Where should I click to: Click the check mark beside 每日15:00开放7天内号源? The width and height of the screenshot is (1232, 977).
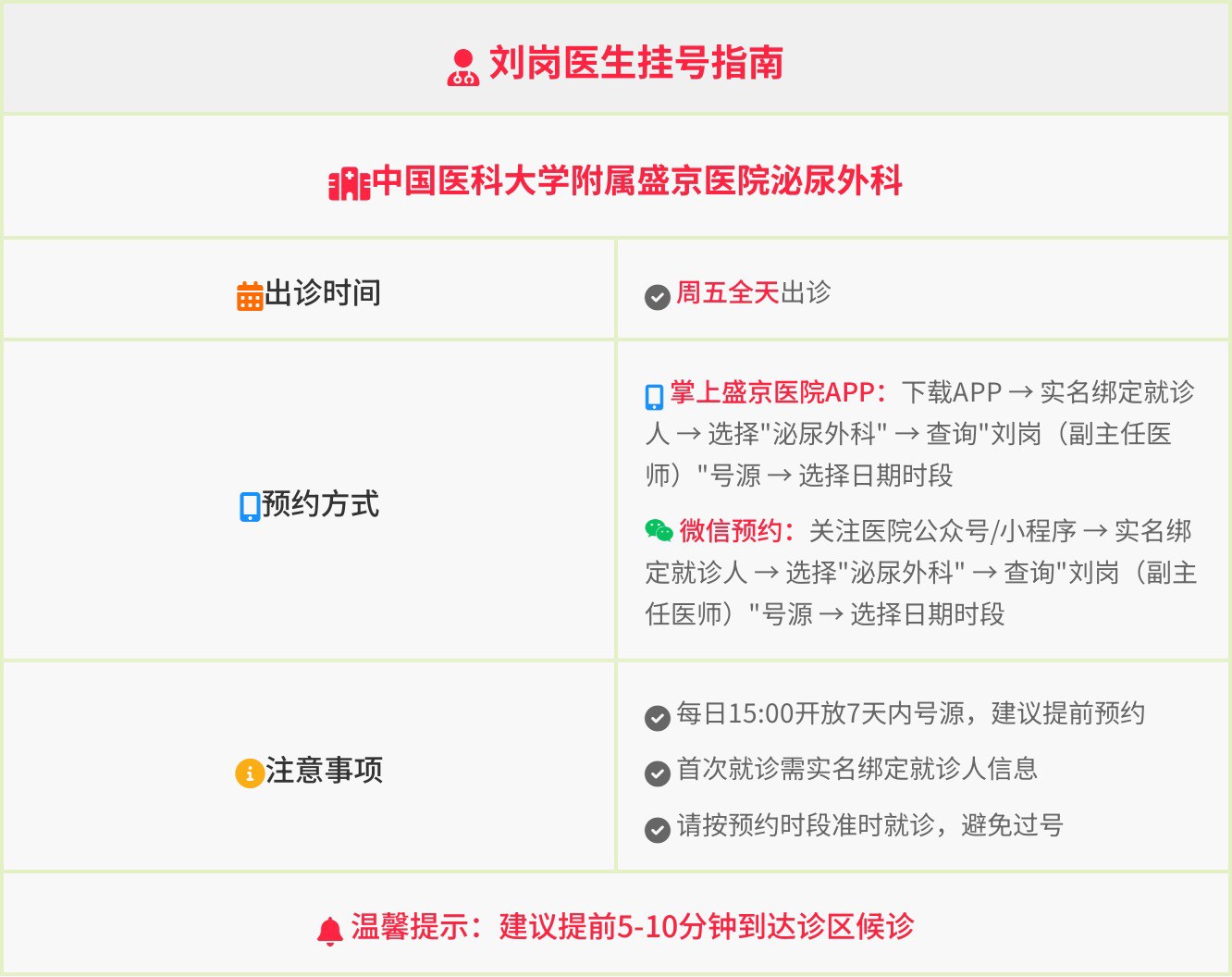(658, 718)
